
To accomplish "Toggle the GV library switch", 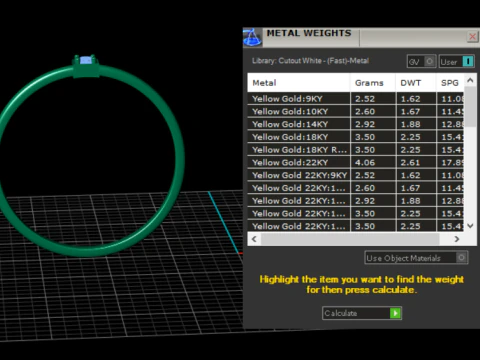I will tap(421, 62).
